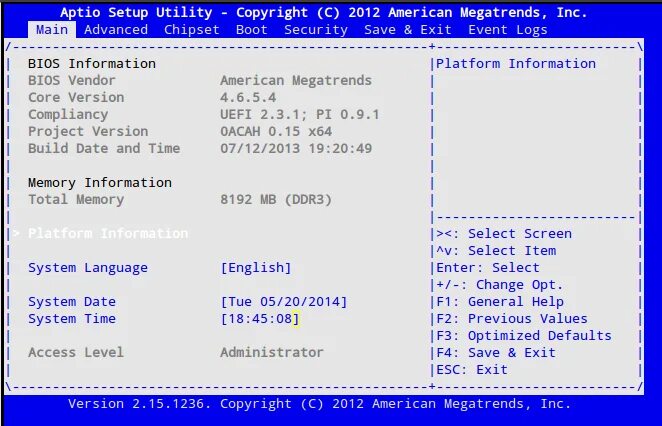Click the Version 2.15.1236 footer text
This screenshot has width=662, height=426.
(x=320, y=404)
